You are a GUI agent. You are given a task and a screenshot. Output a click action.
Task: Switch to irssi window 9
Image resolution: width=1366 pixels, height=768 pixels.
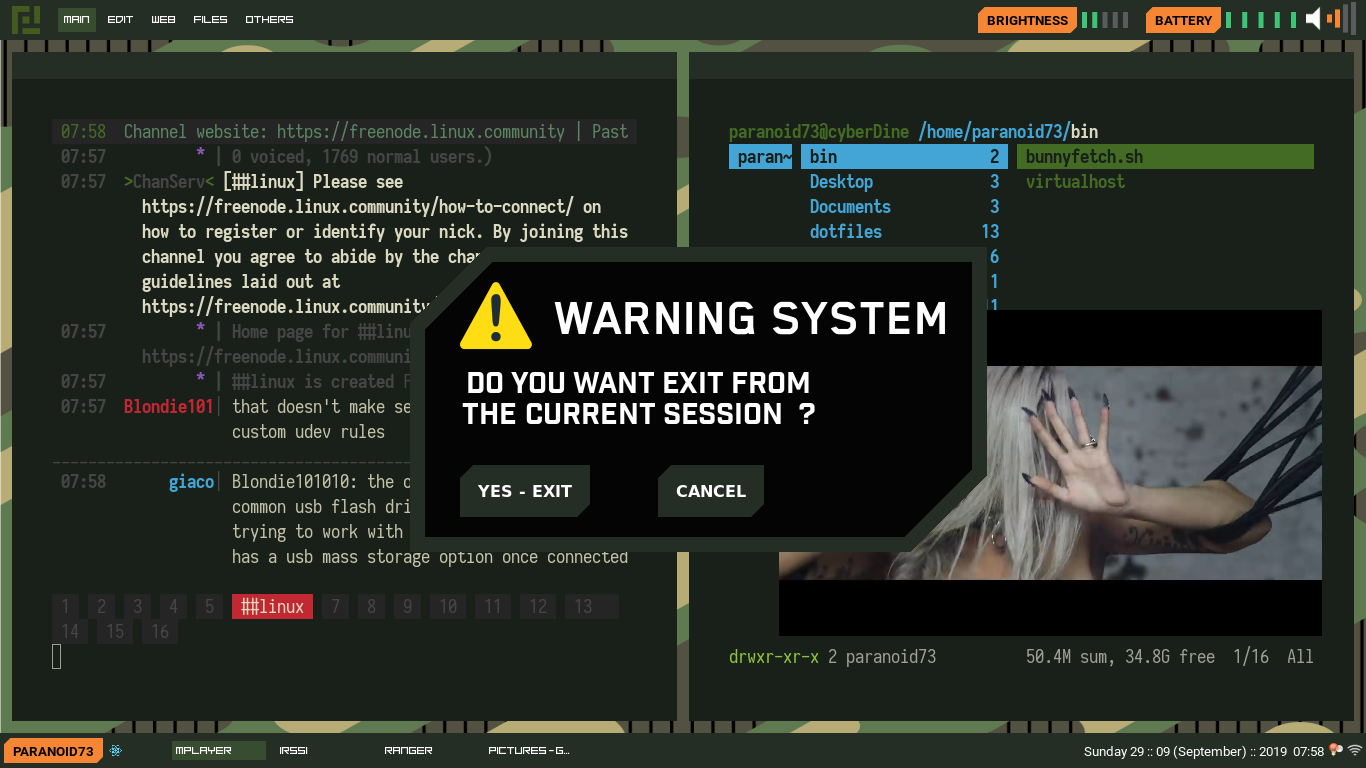(408, 606)
